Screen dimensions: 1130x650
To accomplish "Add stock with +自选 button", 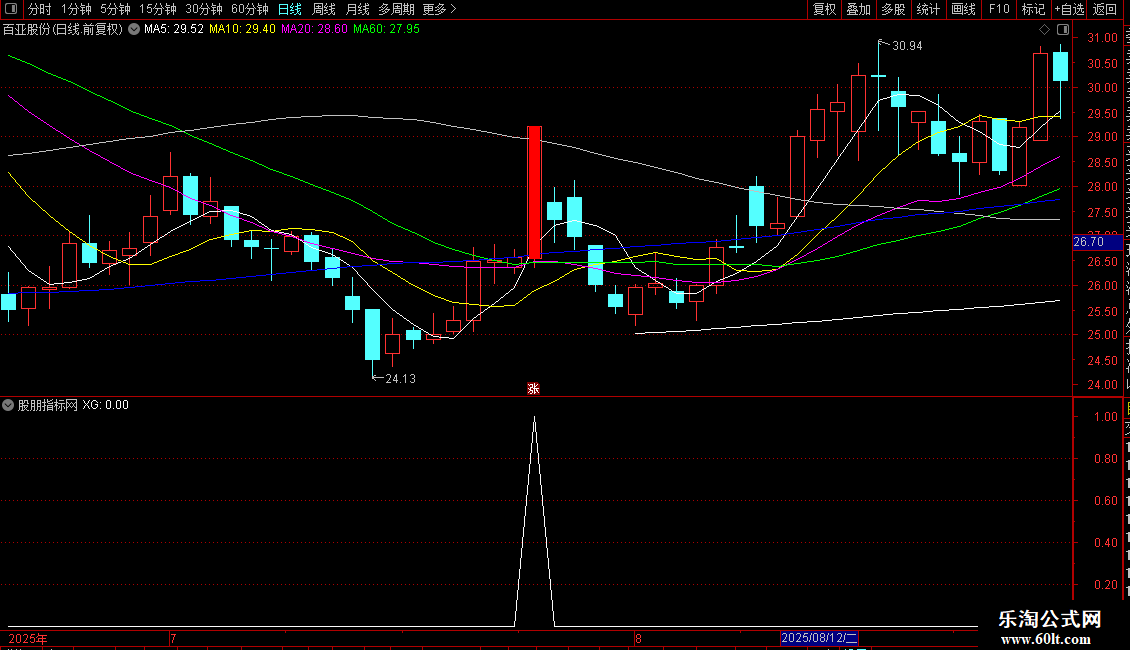I will tap(1069, 9).
